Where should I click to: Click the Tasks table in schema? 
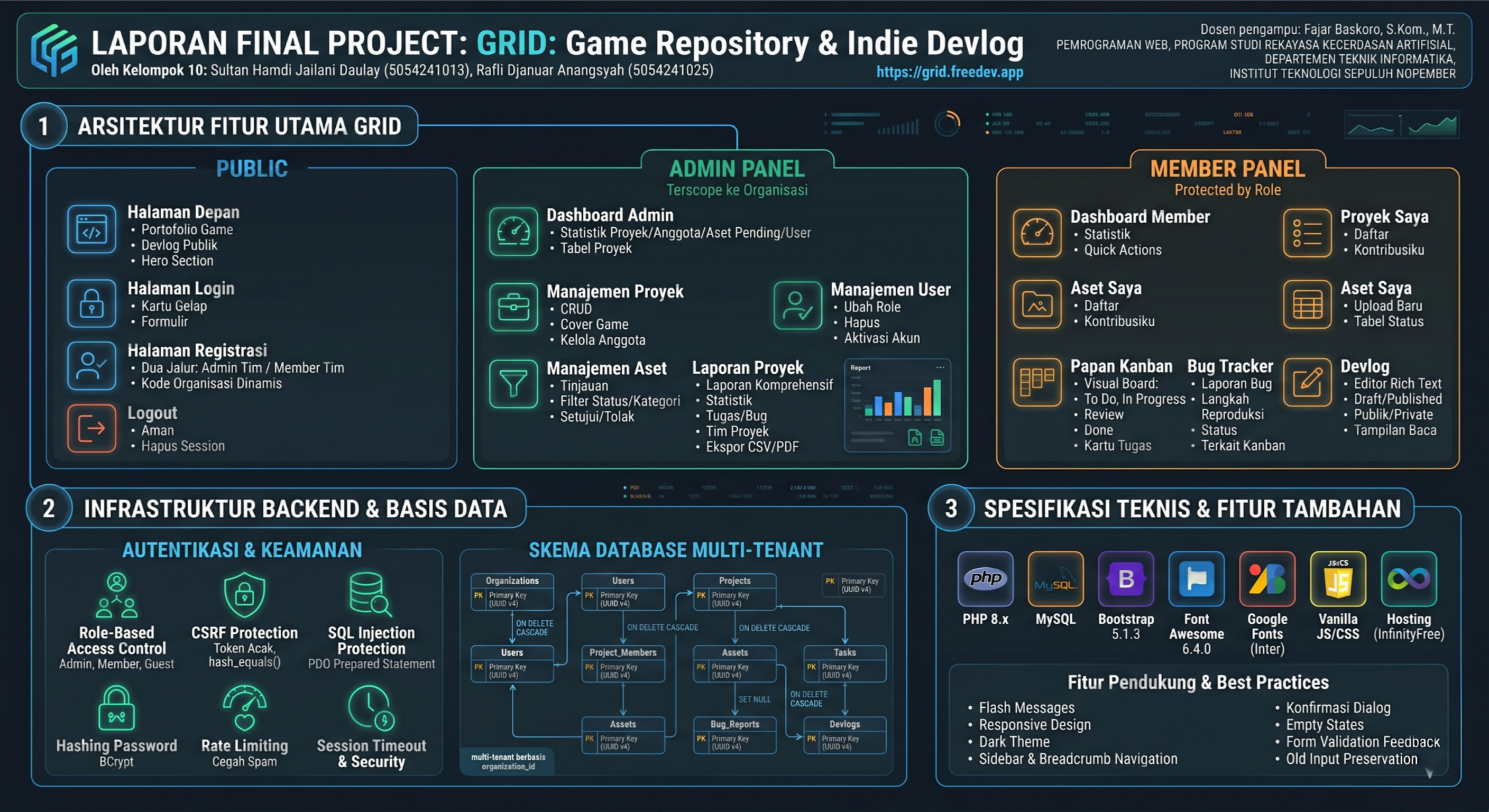coord(844,663)
